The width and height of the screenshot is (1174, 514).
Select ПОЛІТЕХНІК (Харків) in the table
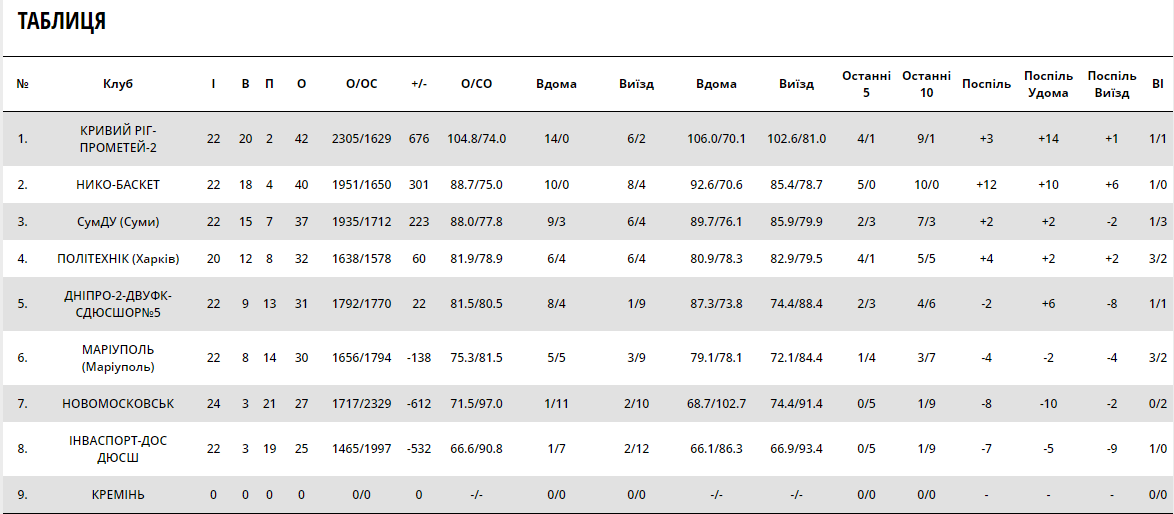[118, 259]
